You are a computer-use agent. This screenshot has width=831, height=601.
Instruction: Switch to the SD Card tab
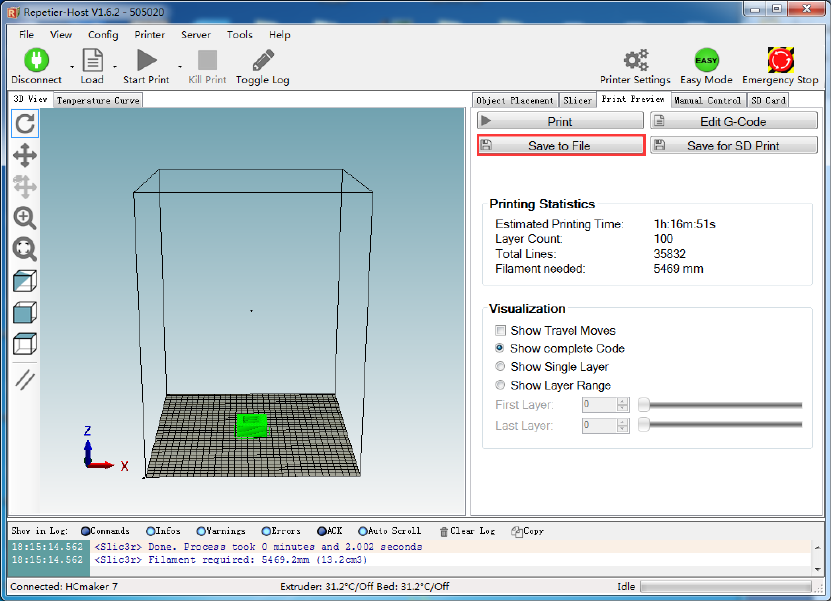768,100
